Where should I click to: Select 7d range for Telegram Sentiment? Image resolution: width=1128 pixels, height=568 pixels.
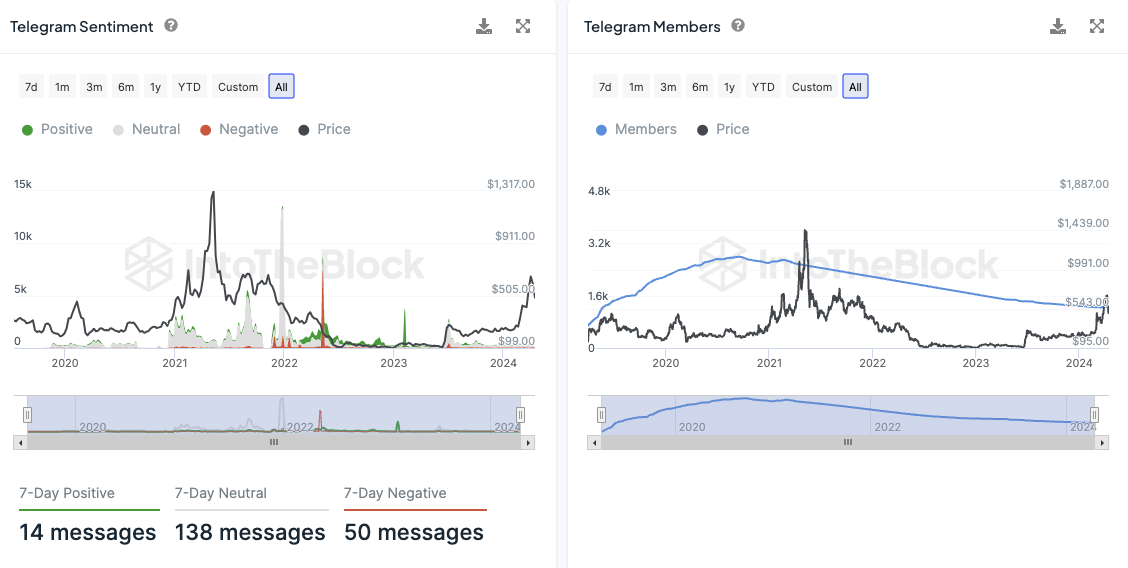point(31,87)
